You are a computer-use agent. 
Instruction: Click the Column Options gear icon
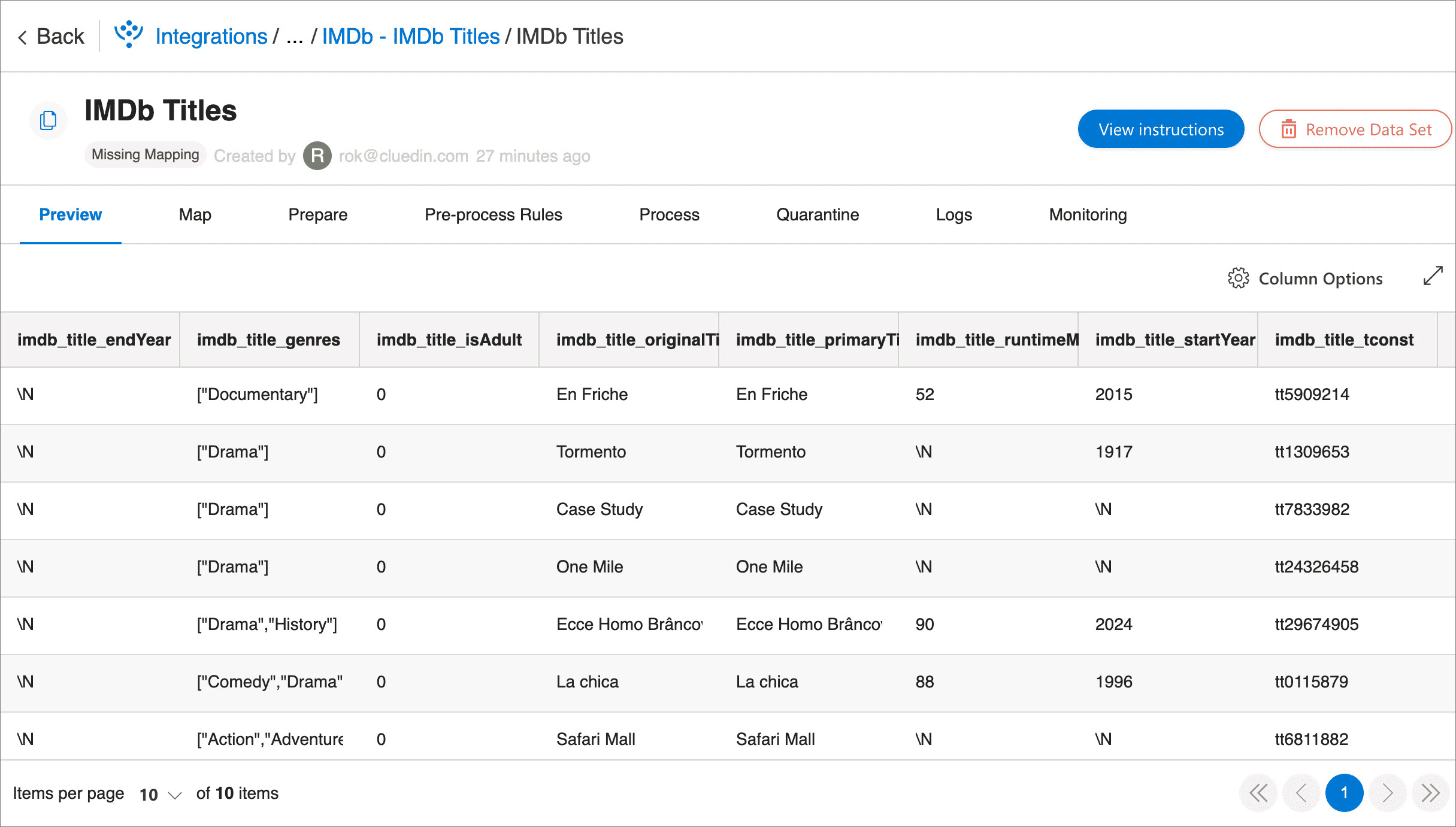pyautogui.click(x=1238, y=278)
